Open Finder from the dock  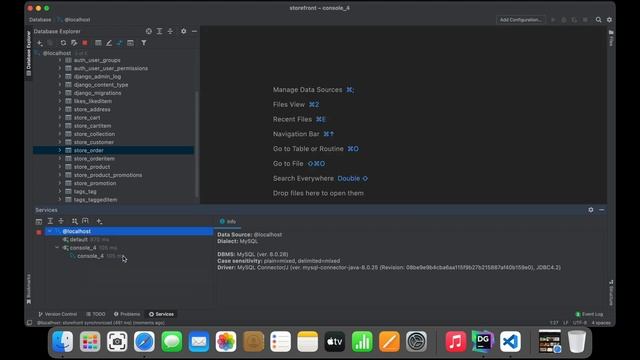(x=63, y=341)
